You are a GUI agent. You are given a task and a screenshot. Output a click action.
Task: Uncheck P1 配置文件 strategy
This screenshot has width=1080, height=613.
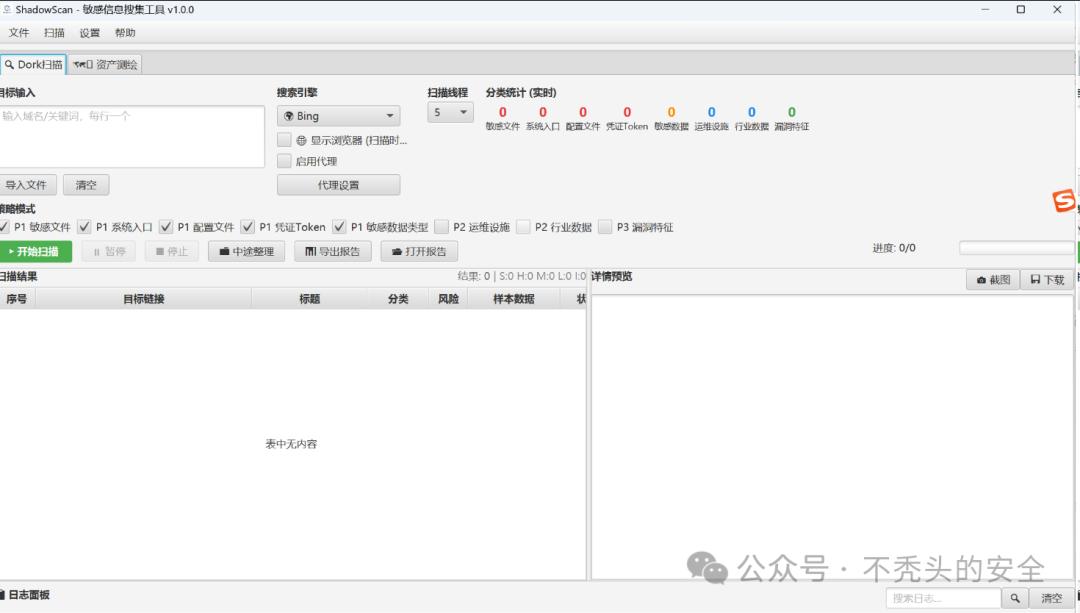point(166,227)
